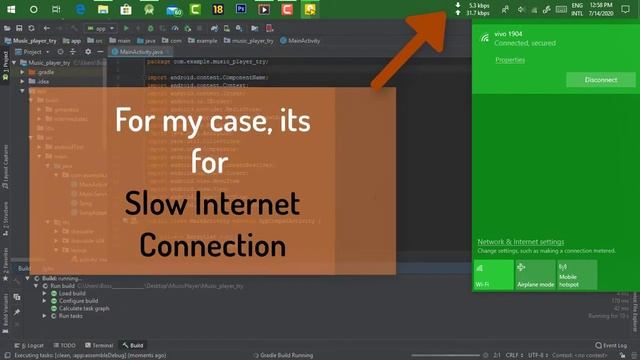Open the TODO tool tab
This screenshot has height=360, width=640.
point(64,345)
